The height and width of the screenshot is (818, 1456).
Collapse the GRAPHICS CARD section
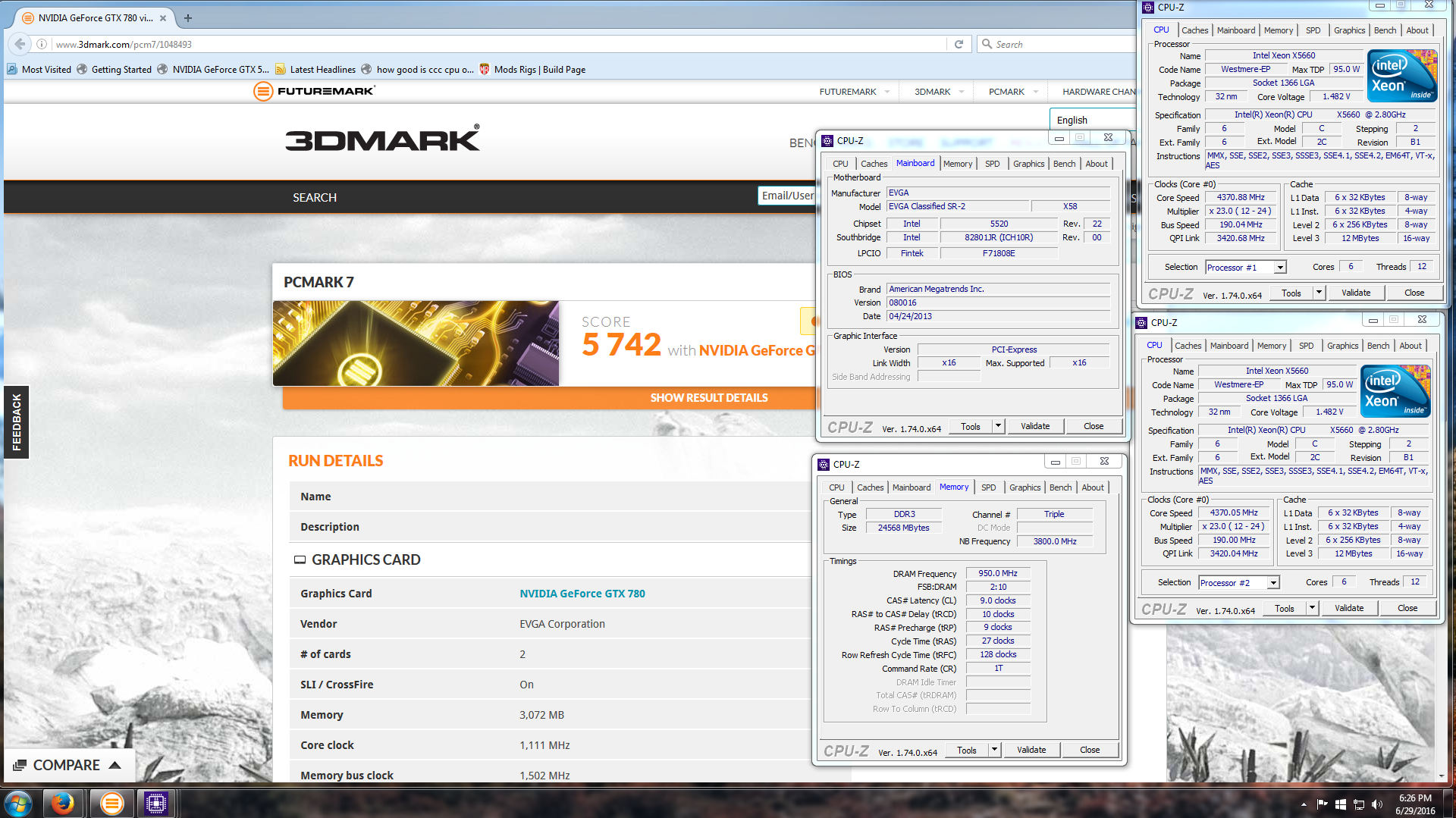[x=300, y=559]
